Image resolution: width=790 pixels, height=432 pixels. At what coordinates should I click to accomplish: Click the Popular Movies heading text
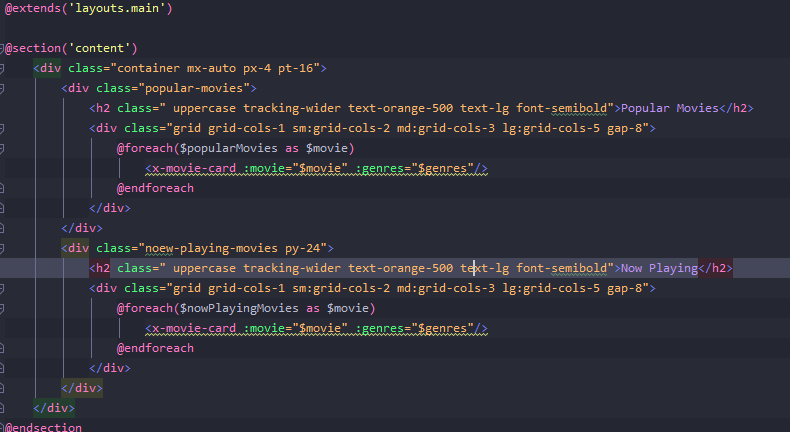tap(670, 108)
